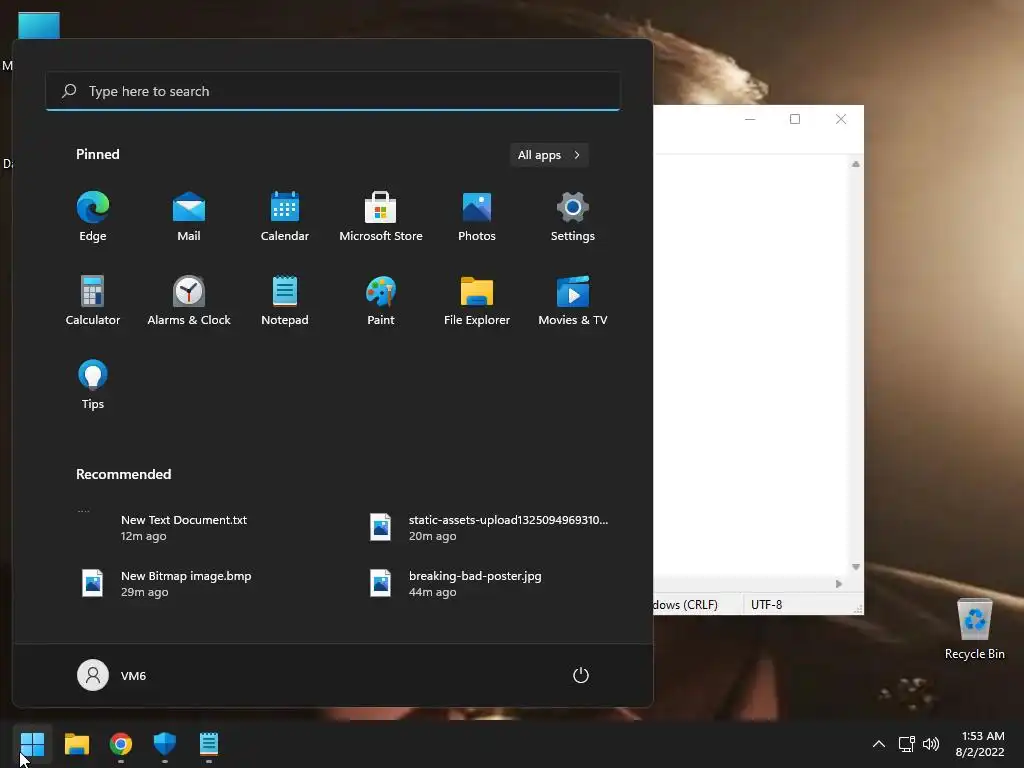
Task: Close the Notepad window
Action: pyautogui.click(x=841, y=119)
